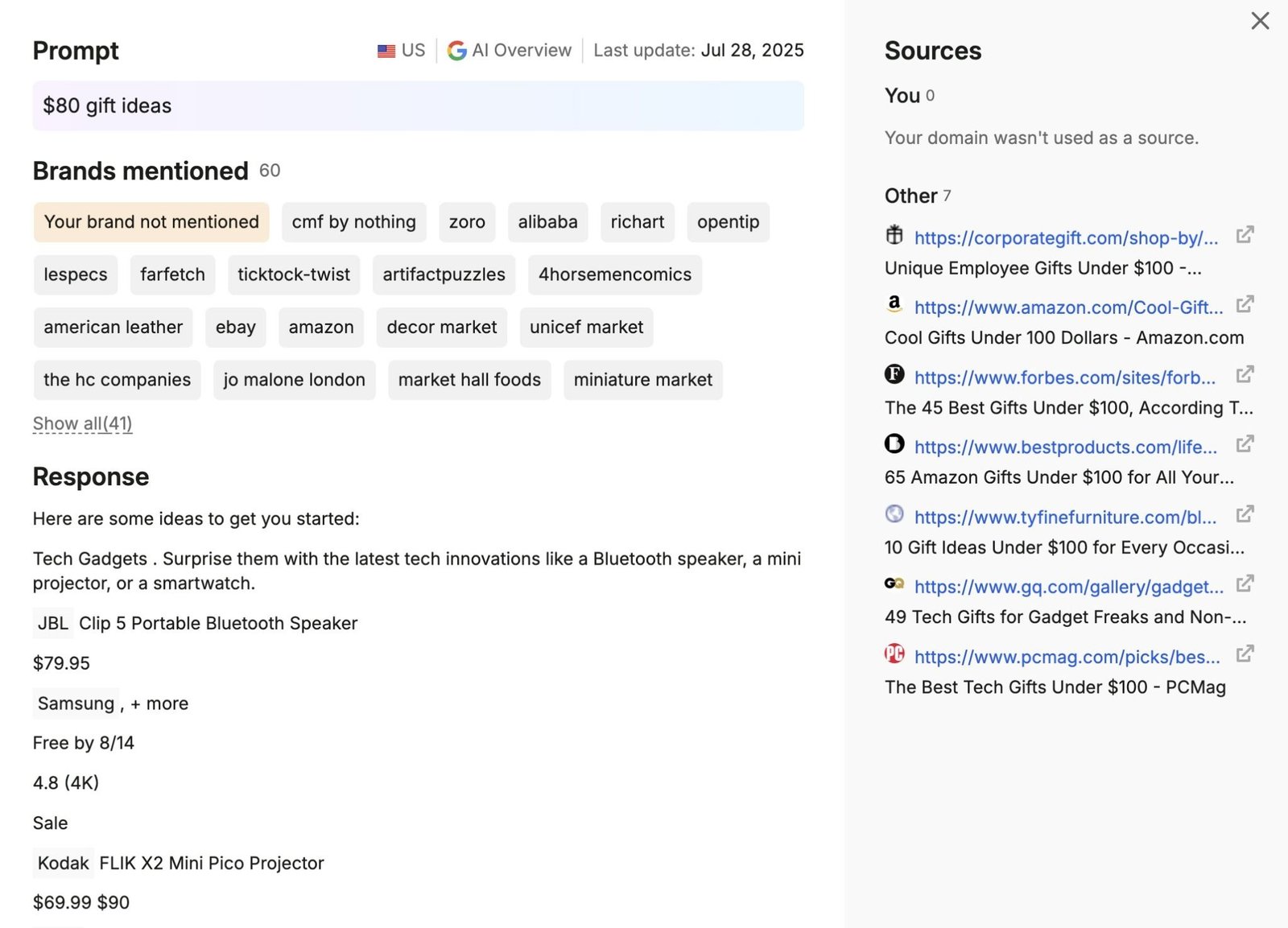Click 'FLIK X2 Mini Pico Projector' text

212,863
